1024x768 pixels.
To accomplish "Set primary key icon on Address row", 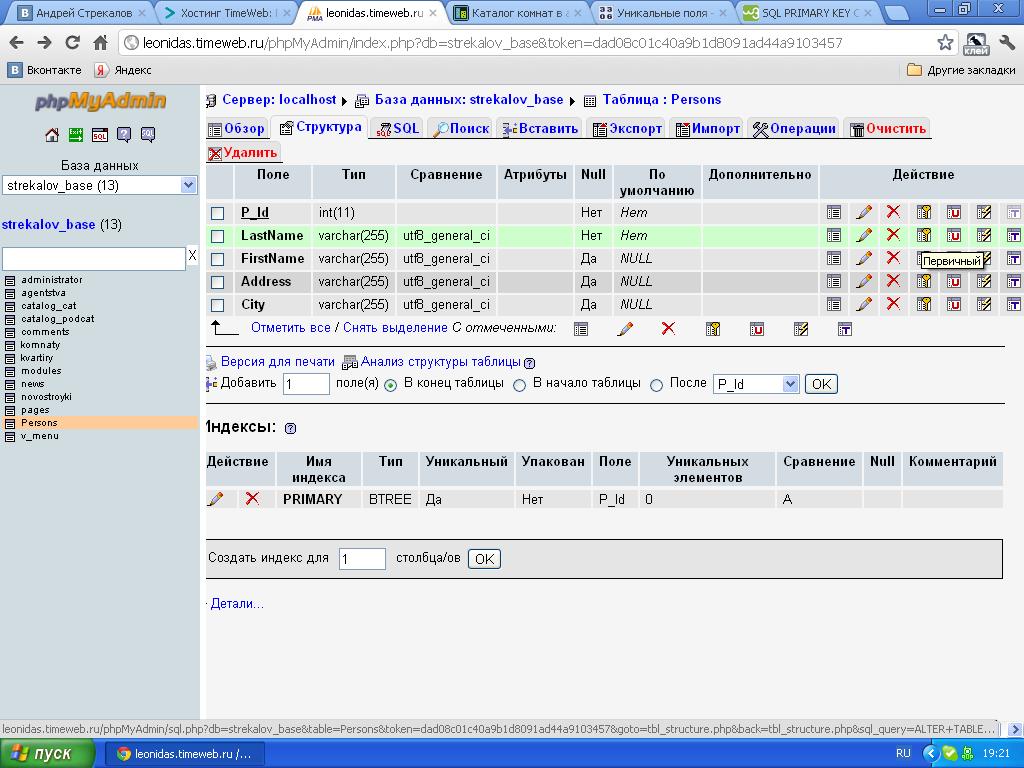I will 924,282.
